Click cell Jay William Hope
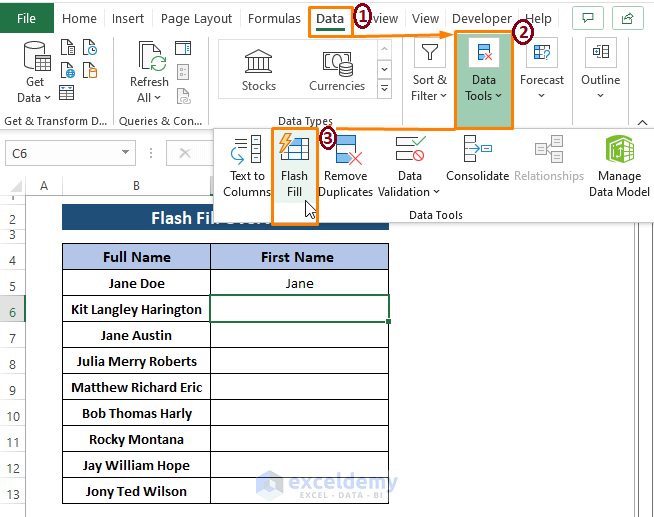 point(136,465)
